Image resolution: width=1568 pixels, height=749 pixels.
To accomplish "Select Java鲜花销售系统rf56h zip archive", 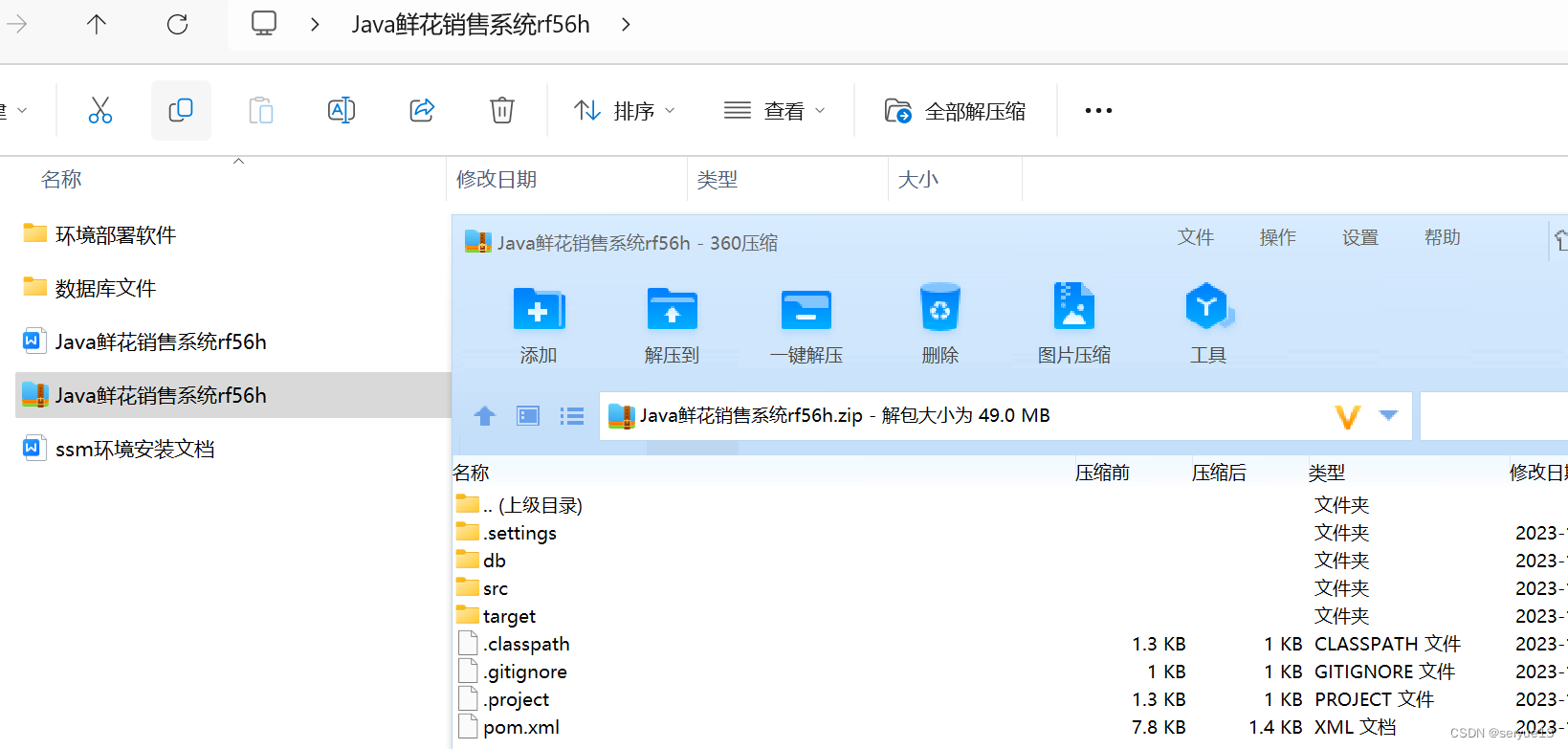I will (233, 395).
